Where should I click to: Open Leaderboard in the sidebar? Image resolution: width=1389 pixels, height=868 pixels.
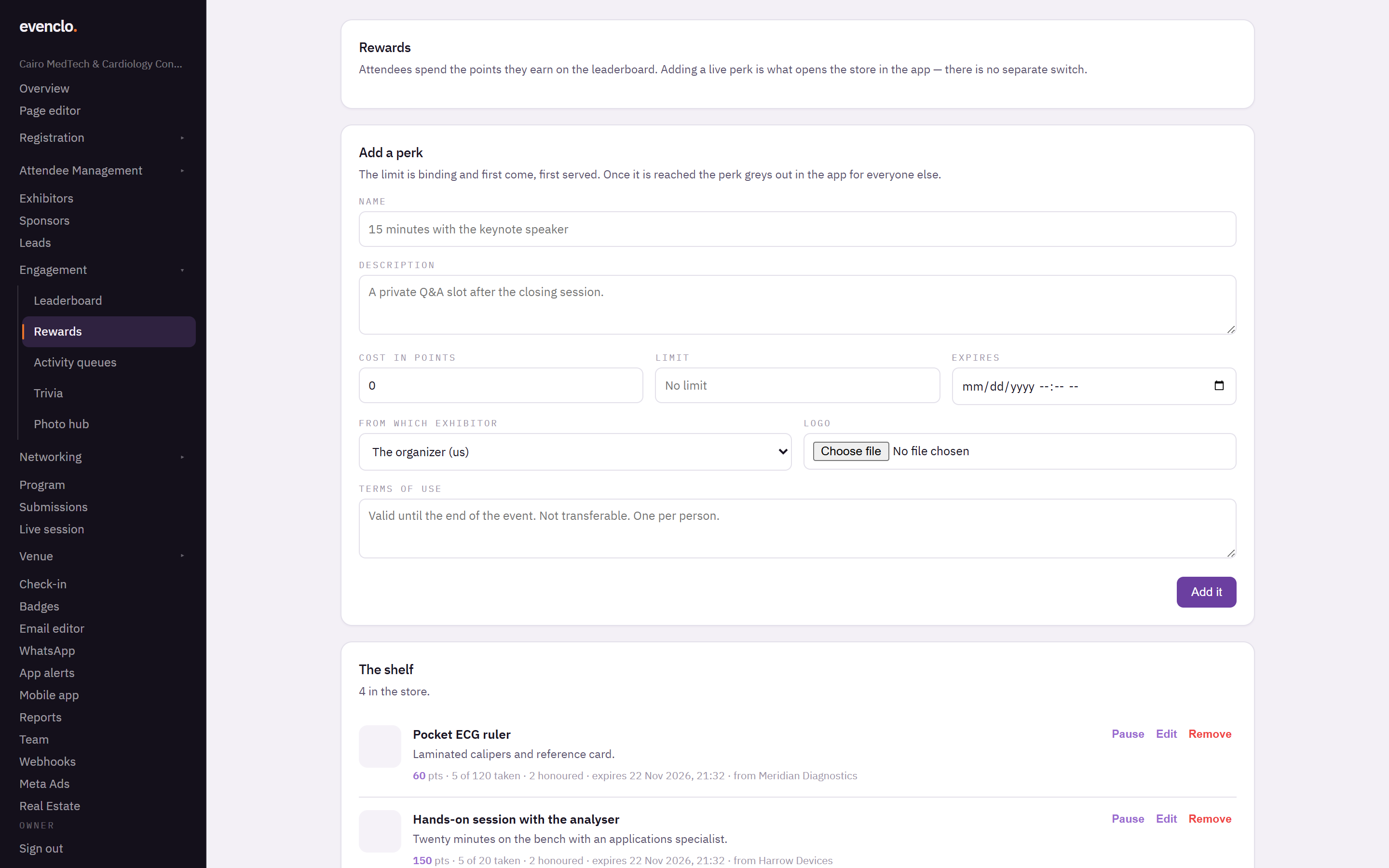[109, 301]
